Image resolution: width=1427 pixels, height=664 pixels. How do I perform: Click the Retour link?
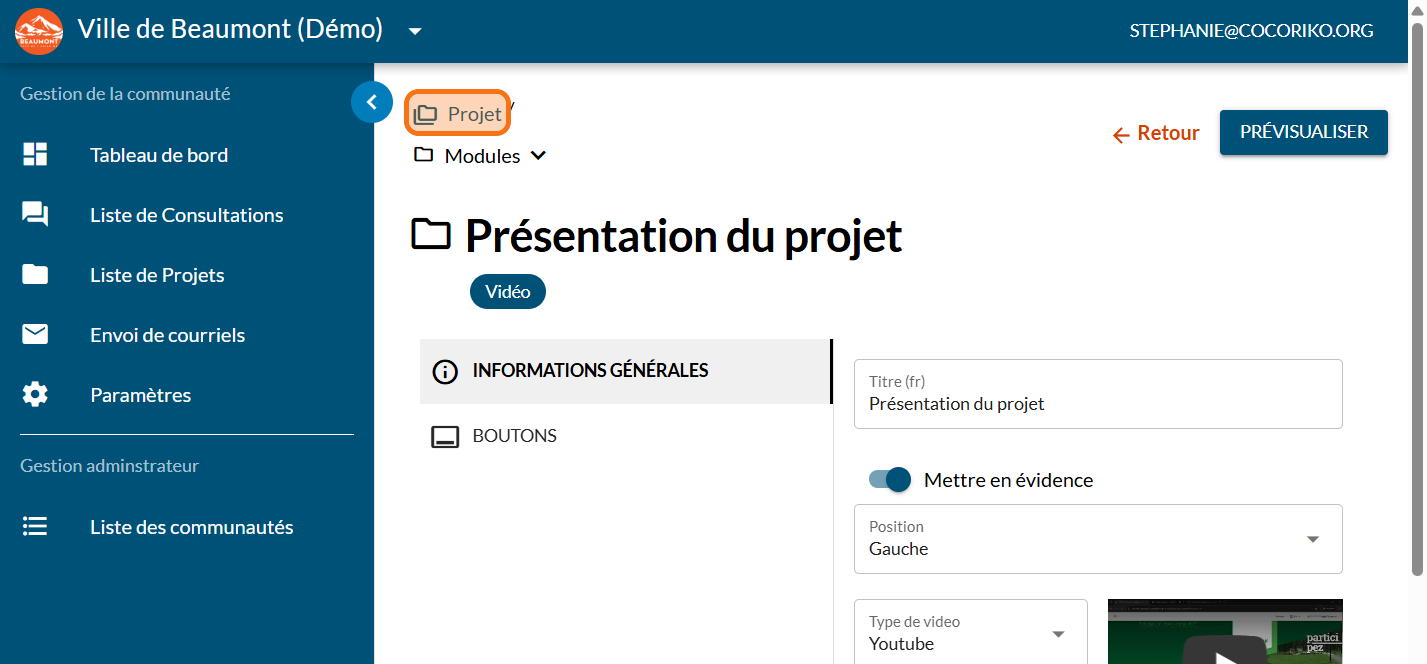(1156, 134)
